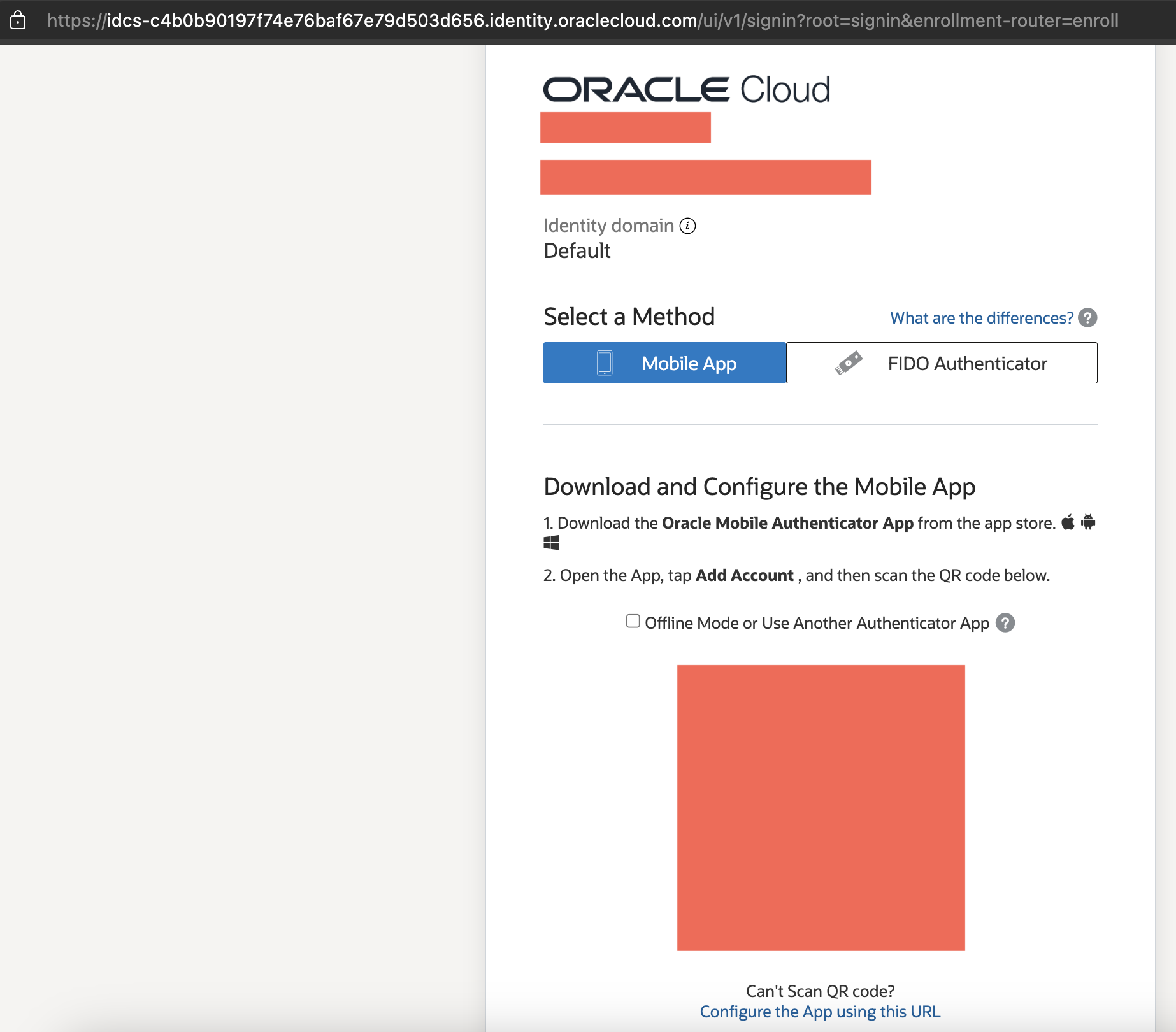This screenshot has width=1176, height=1032.
Task: Click the Select a Method heading
Action: coord(629,317)
